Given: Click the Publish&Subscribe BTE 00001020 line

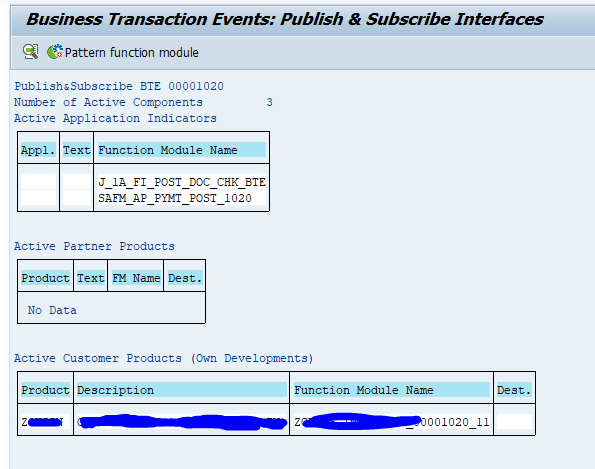Looking at the screenshot, I should (x=119, y=86).
